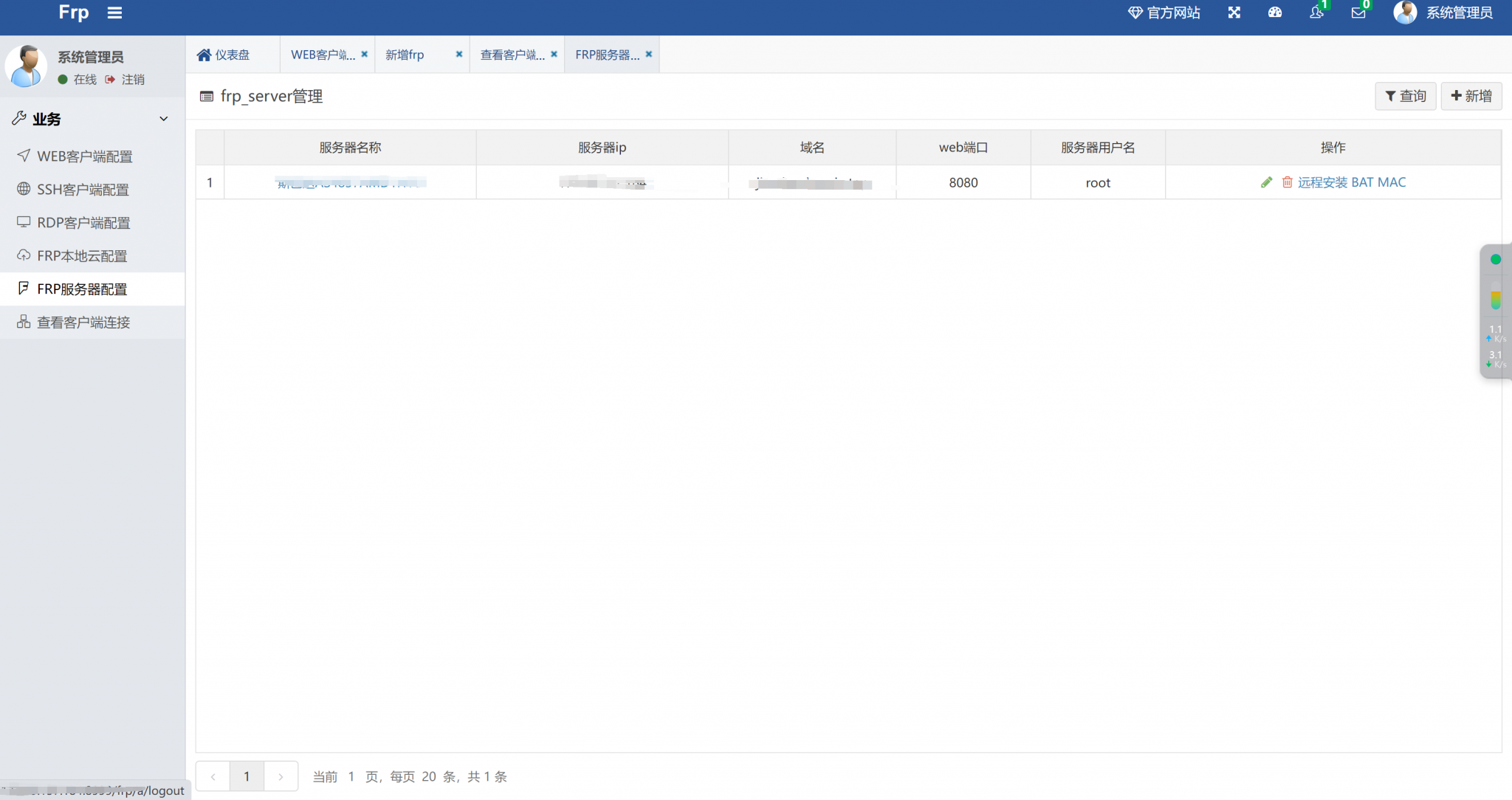Select FRP本地云配置 in the sidebar
1512x800 pixels.
click(83, 255)
